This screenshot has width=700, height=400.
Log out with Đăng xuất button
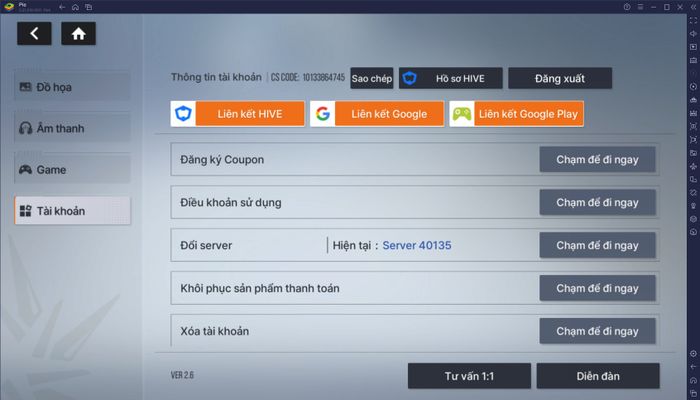pyautogui.click(x=560, y=79)
